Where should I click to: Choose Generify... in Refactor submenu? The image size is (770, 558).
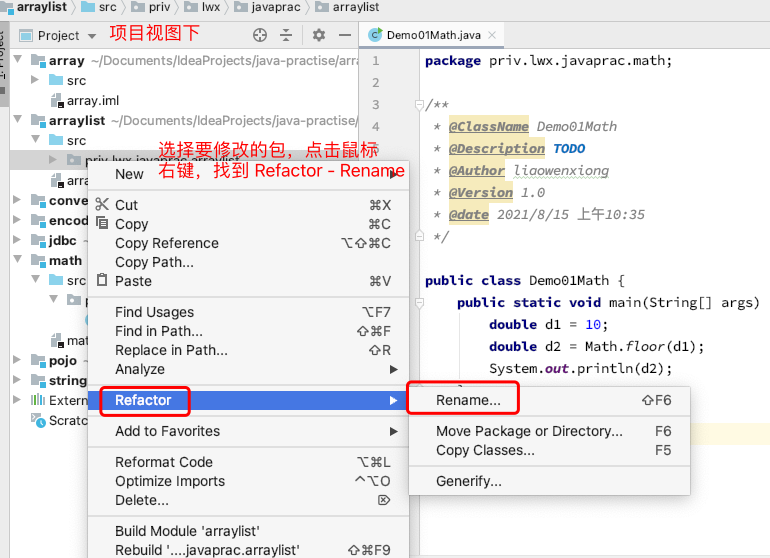pos(550,481)
